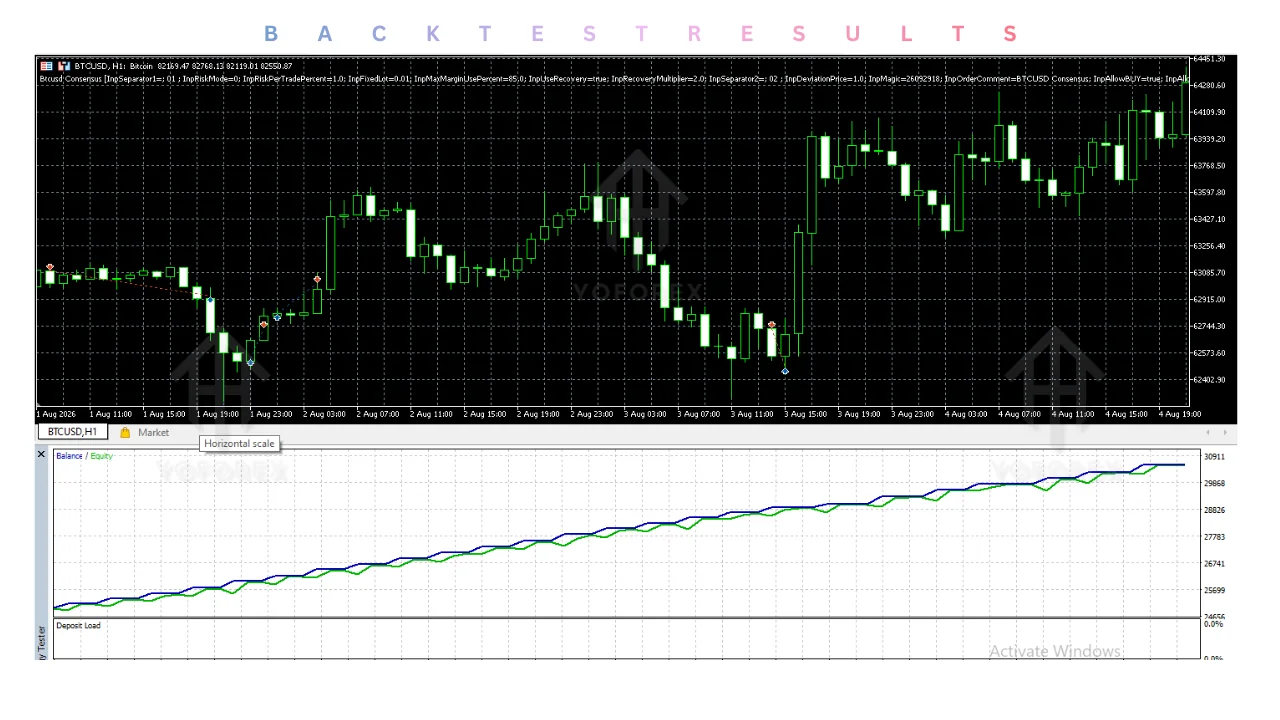Click equity scale value 30911
Screen dimensions: 1280x720
tap(1216, 457)
